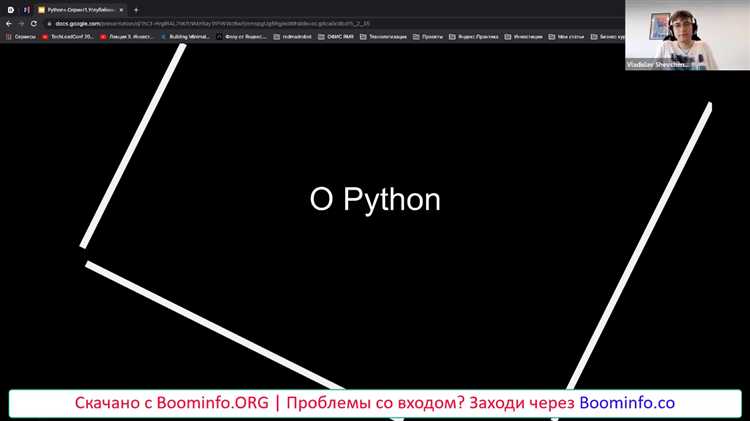750x421 pixels.
Task: Open the Проекты bookmark folder
Action: coord(428,36)
